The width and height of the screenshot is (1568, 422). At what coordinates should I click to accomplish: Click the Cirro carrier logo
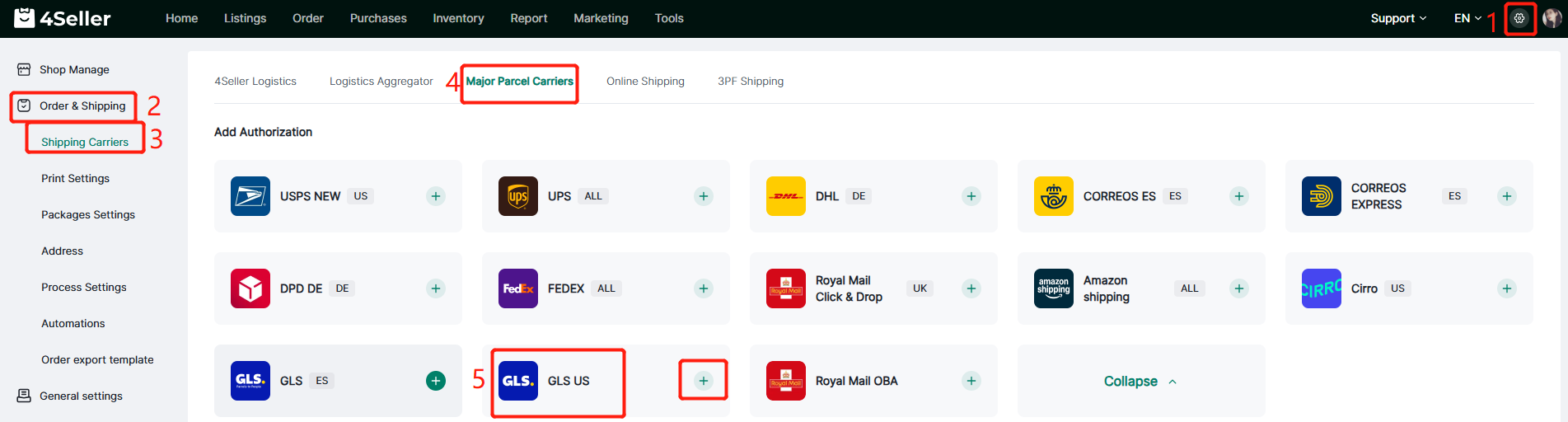(1322, 288)
